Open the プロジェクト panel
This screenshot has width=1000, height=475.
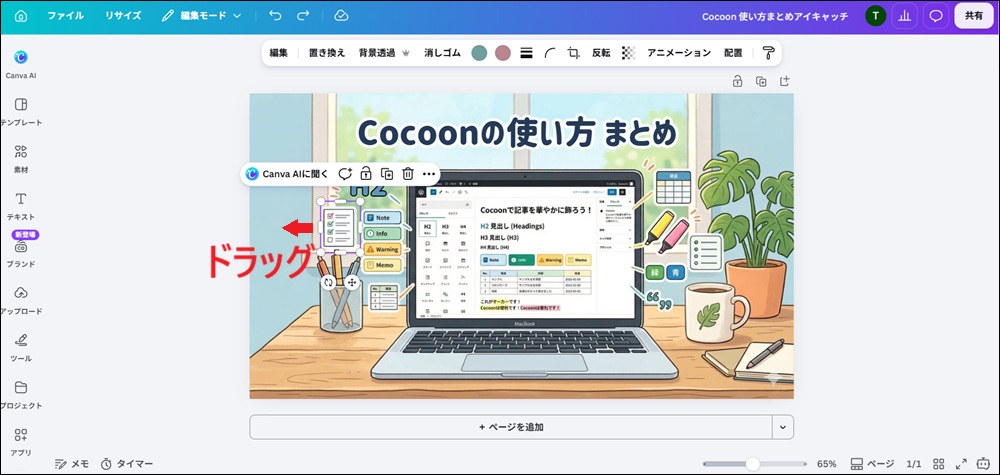pos(21,395)
